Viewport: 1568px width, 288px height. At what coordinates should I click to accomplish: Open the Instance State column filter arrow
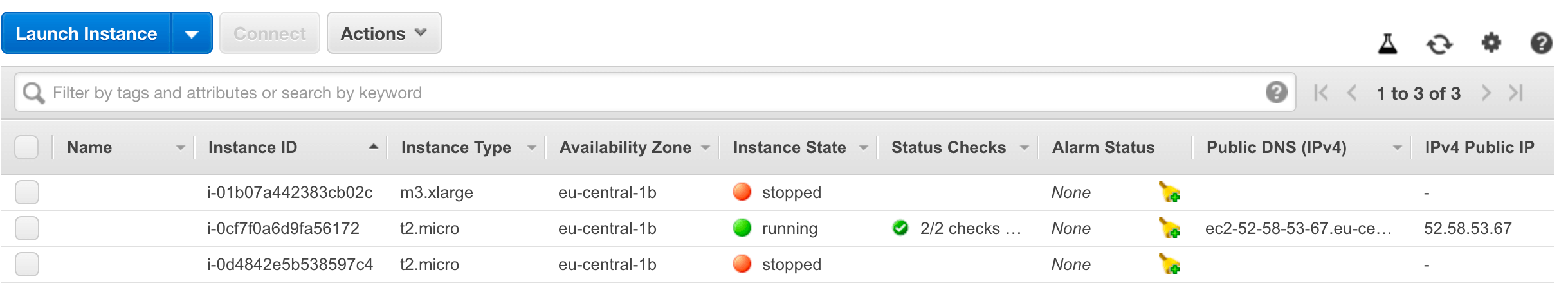pyautogui.click(x=863, y=148)
